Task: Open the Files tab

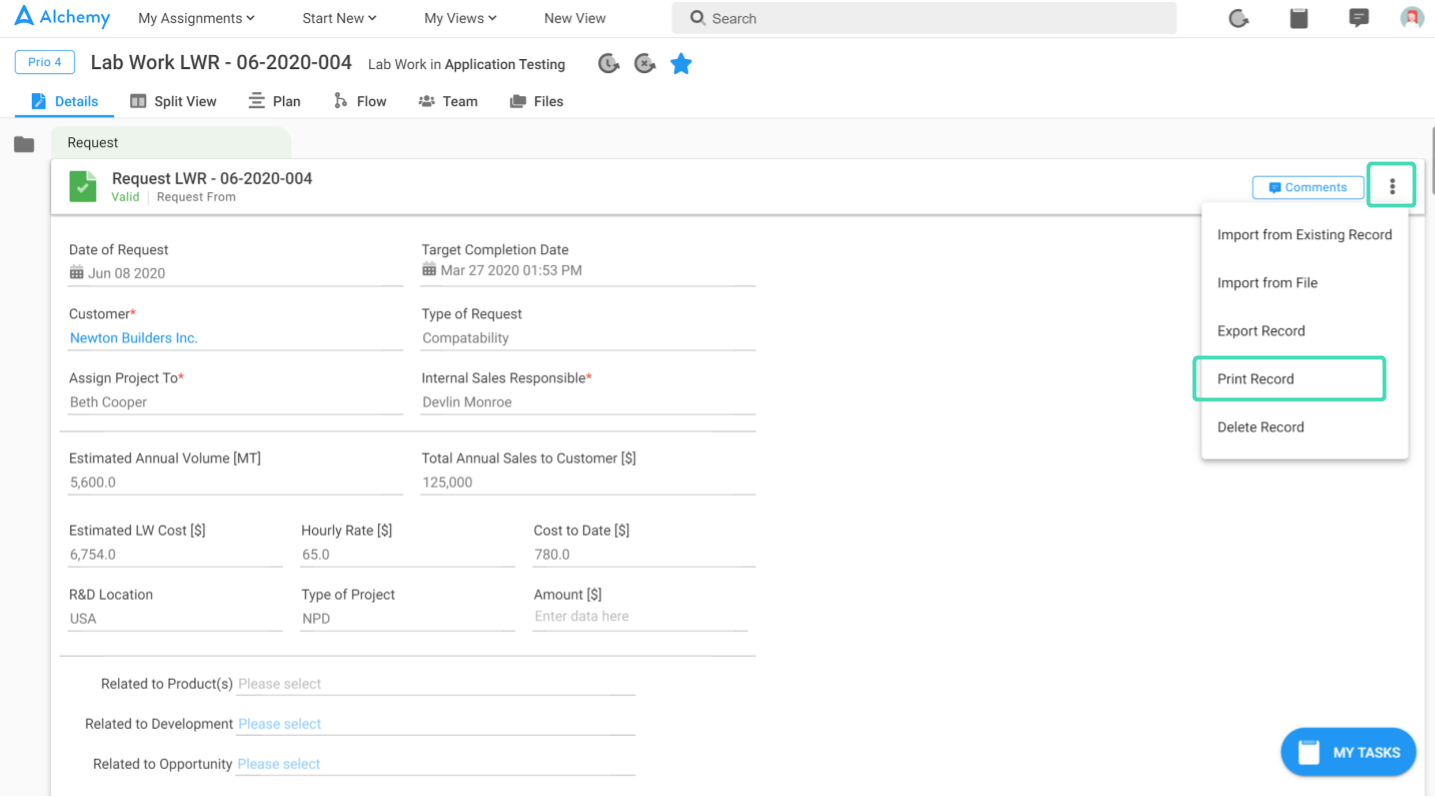Action: (x=537, y=101)
